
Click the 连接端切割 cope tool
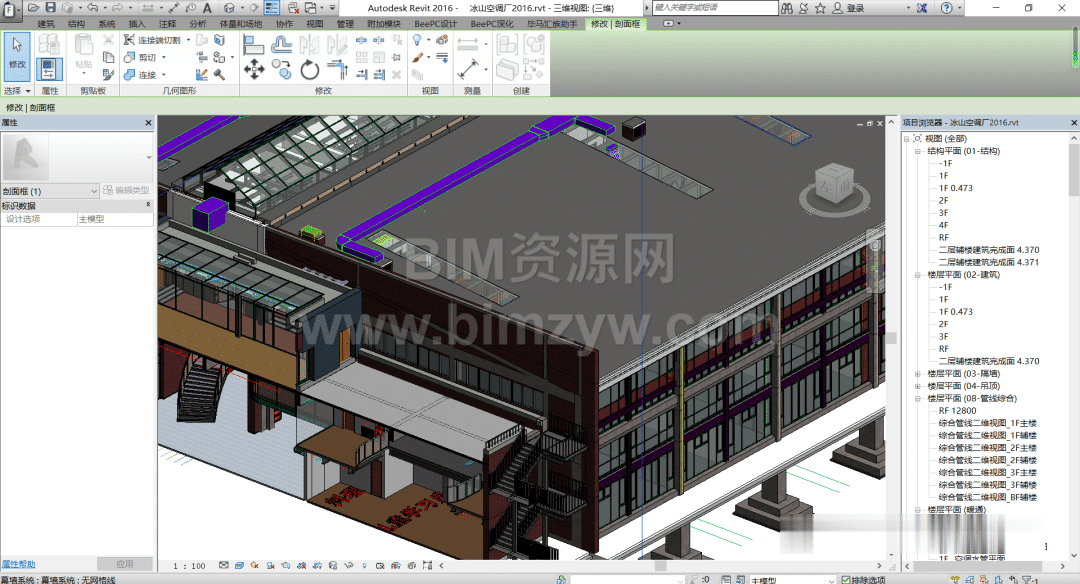tap(152, 40)
